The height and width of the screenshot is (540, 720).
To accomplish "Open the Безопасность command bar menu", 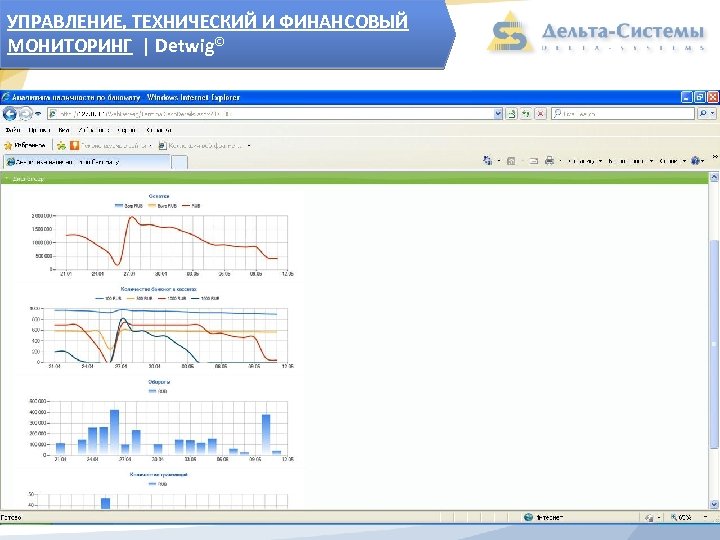I will pyautogui.click(x=630, y=161).
